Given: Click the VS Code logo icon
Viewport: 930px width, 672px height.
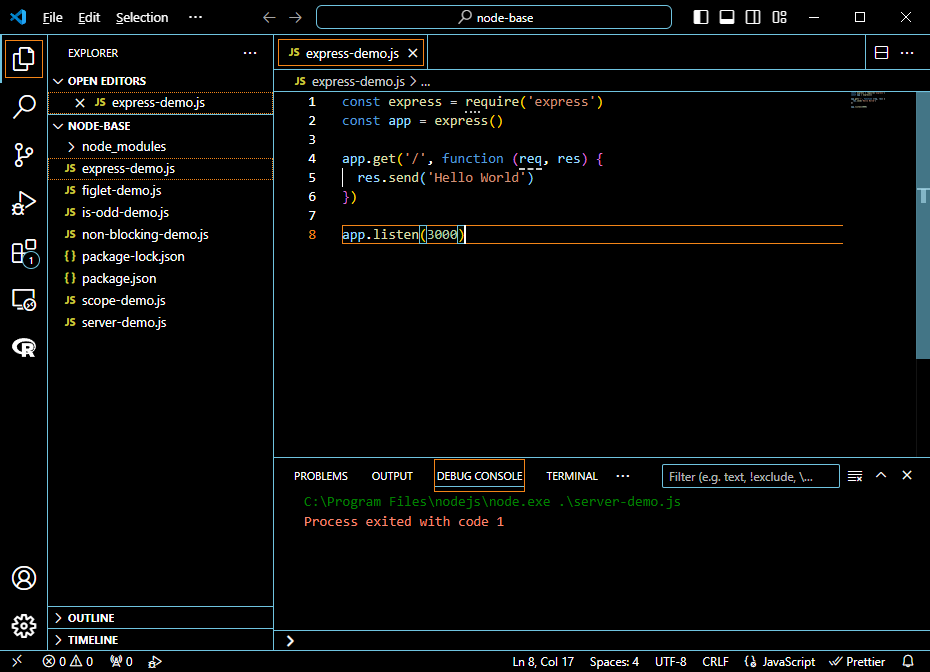Looking at the screenshot, I should (x=18, y=17).
